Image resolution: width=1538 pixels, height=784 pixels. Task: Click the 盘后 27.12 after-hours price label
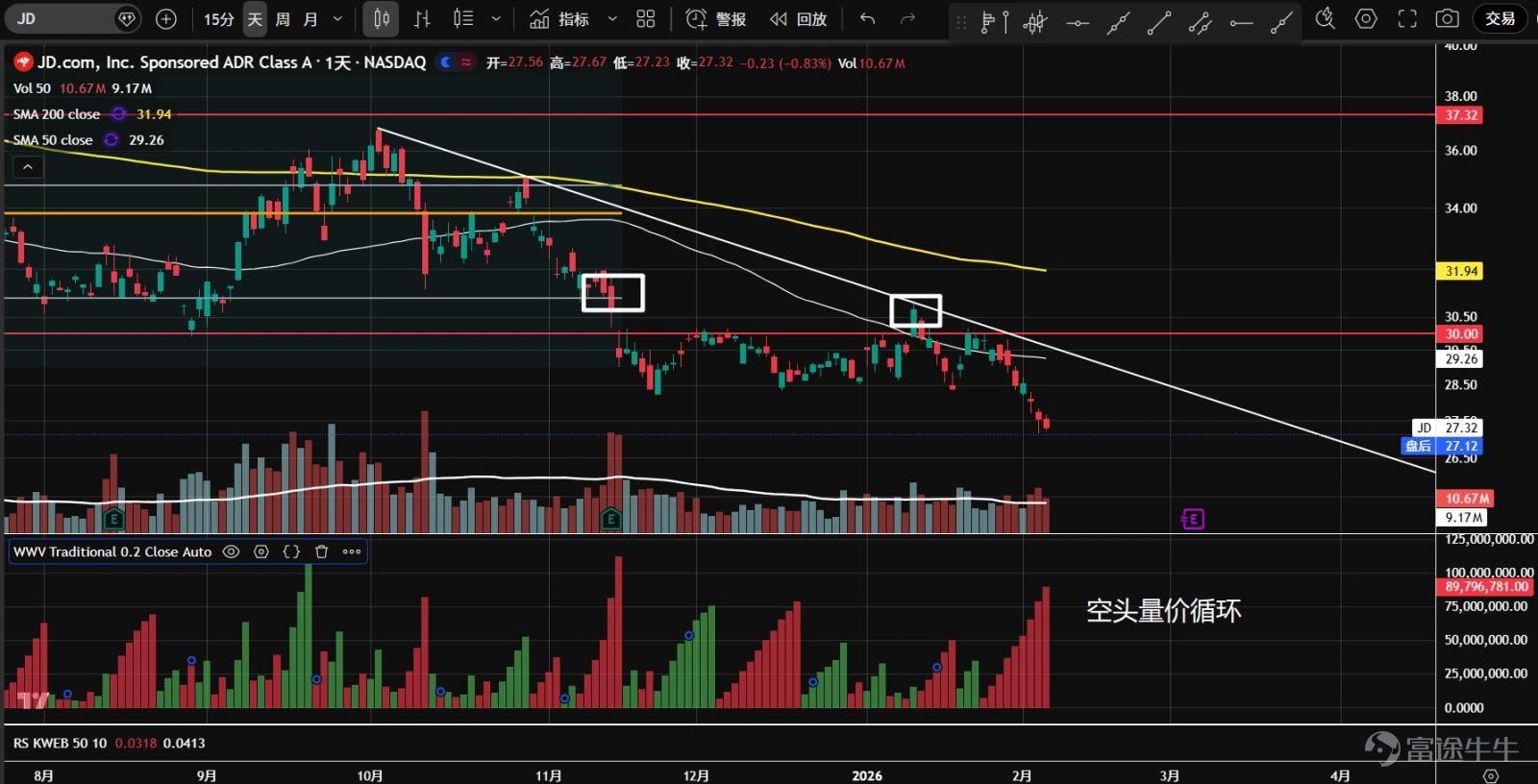pyautogui.click(x=1442, y=446)
